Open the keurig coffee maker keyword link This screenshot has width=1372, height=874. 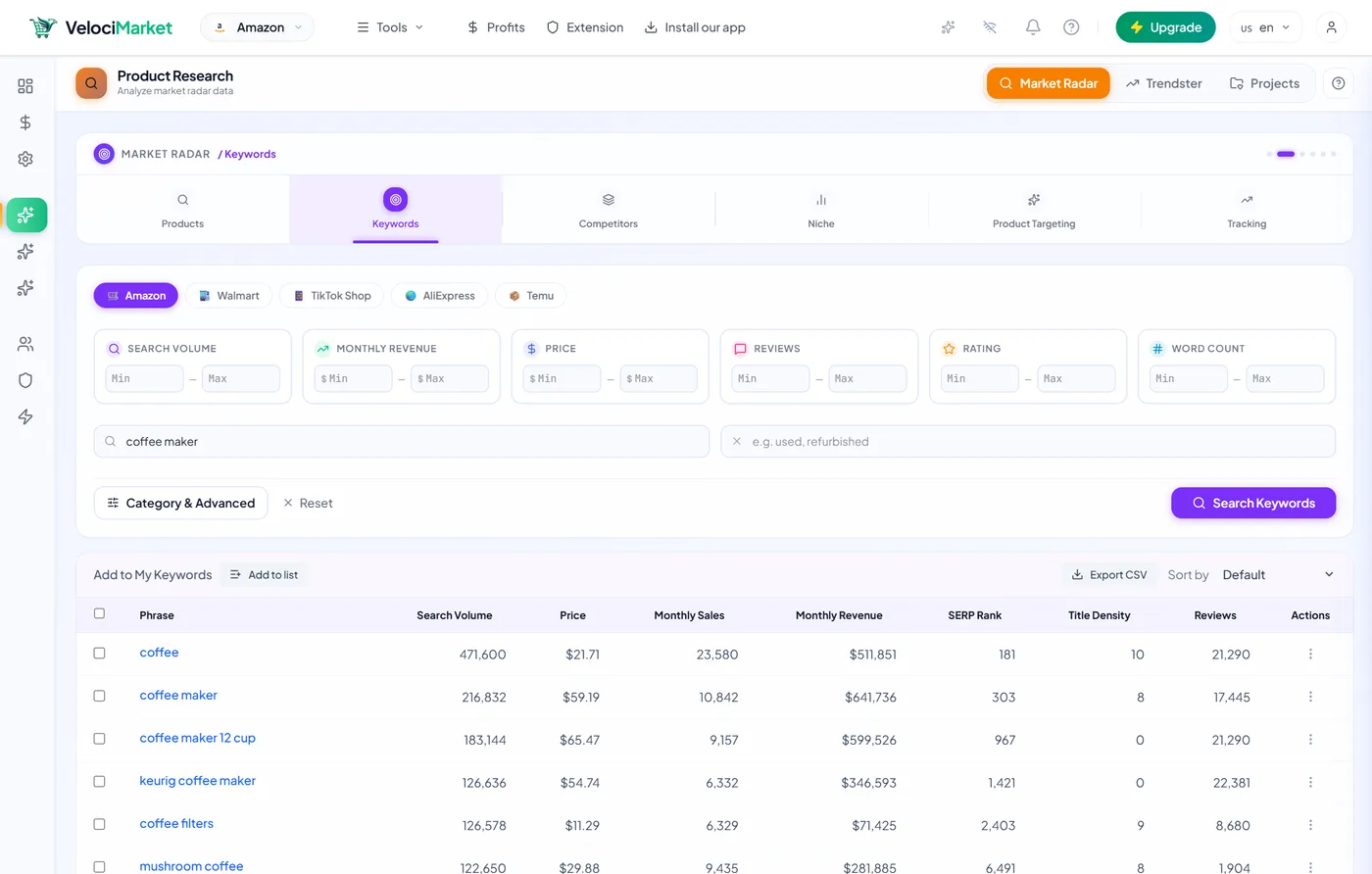(x=197, y=781)
